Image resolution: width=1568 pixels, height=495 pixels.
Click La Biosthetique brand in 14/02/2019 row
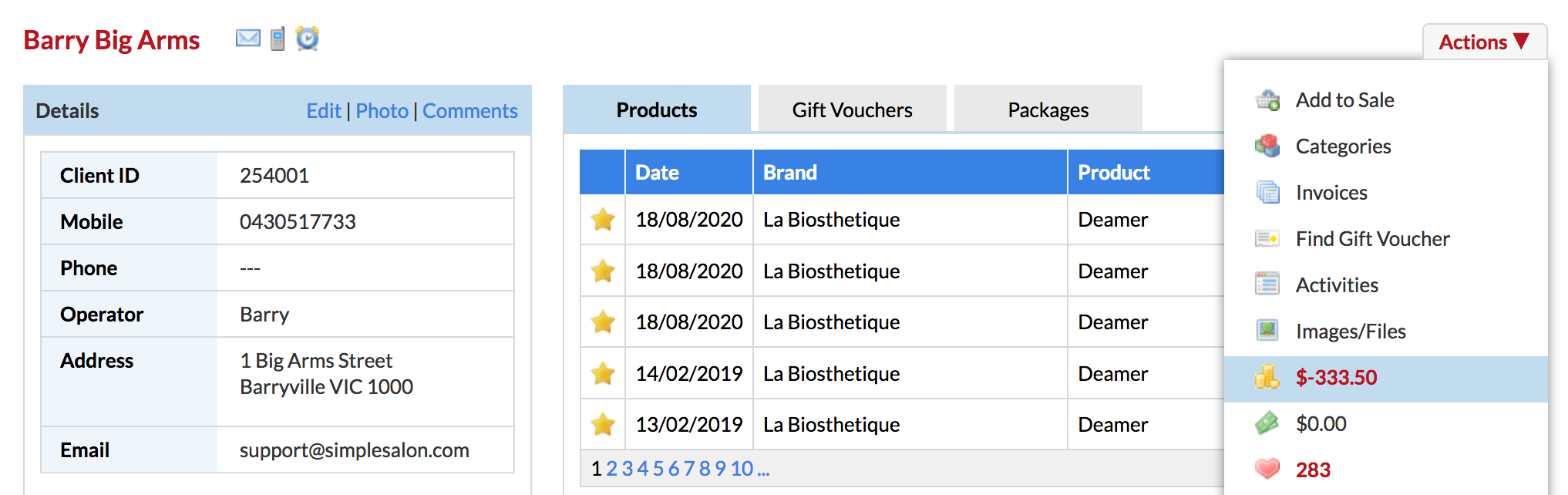[x=832, y=374]
